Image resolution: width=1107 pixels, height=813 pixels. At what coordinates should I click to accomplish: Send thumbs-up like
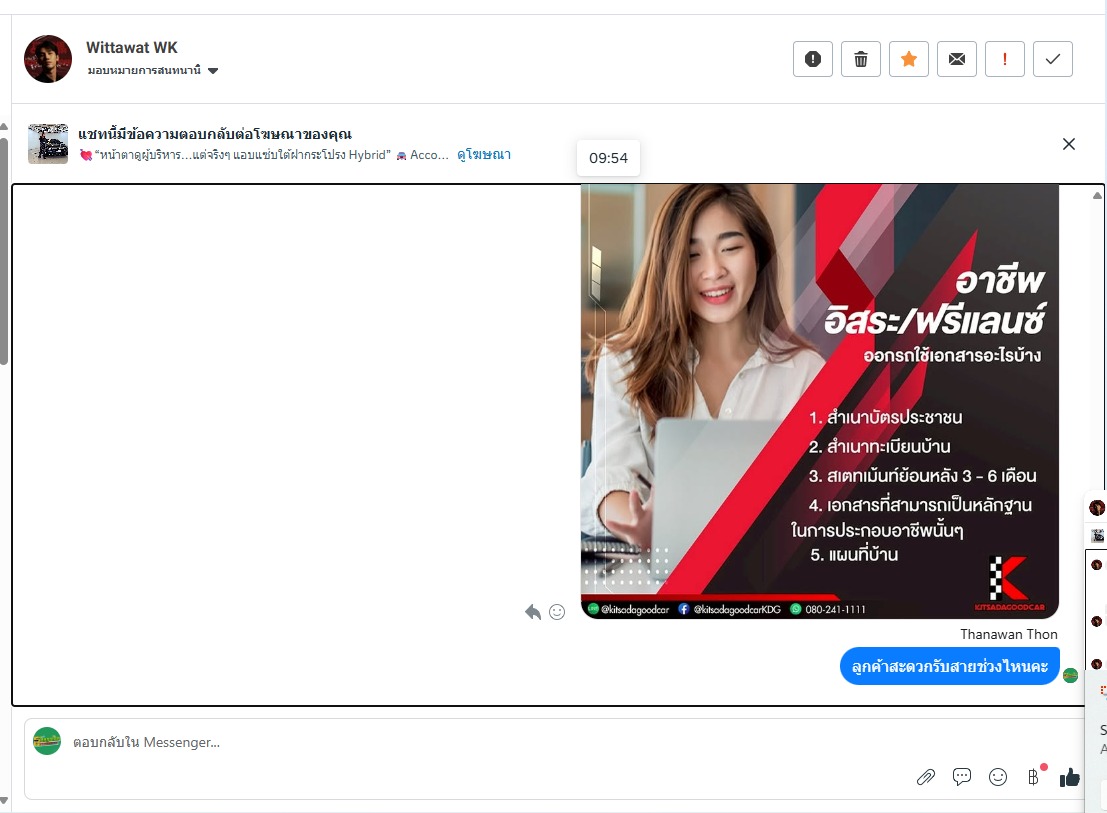point(1070,777)
